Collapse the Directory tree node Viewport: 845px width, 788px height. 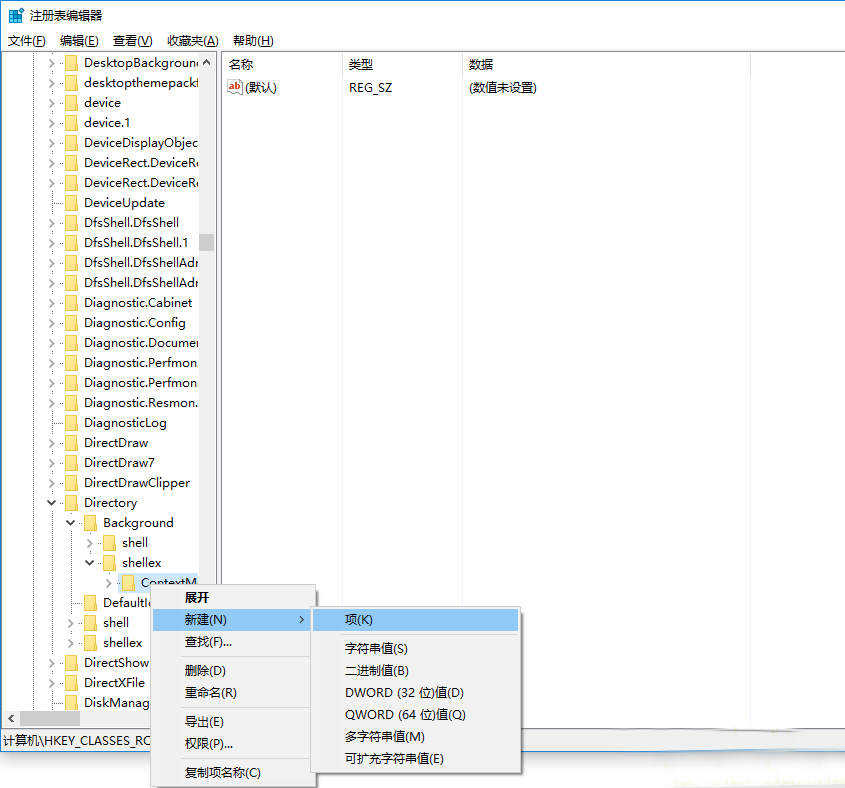(52, 503)
